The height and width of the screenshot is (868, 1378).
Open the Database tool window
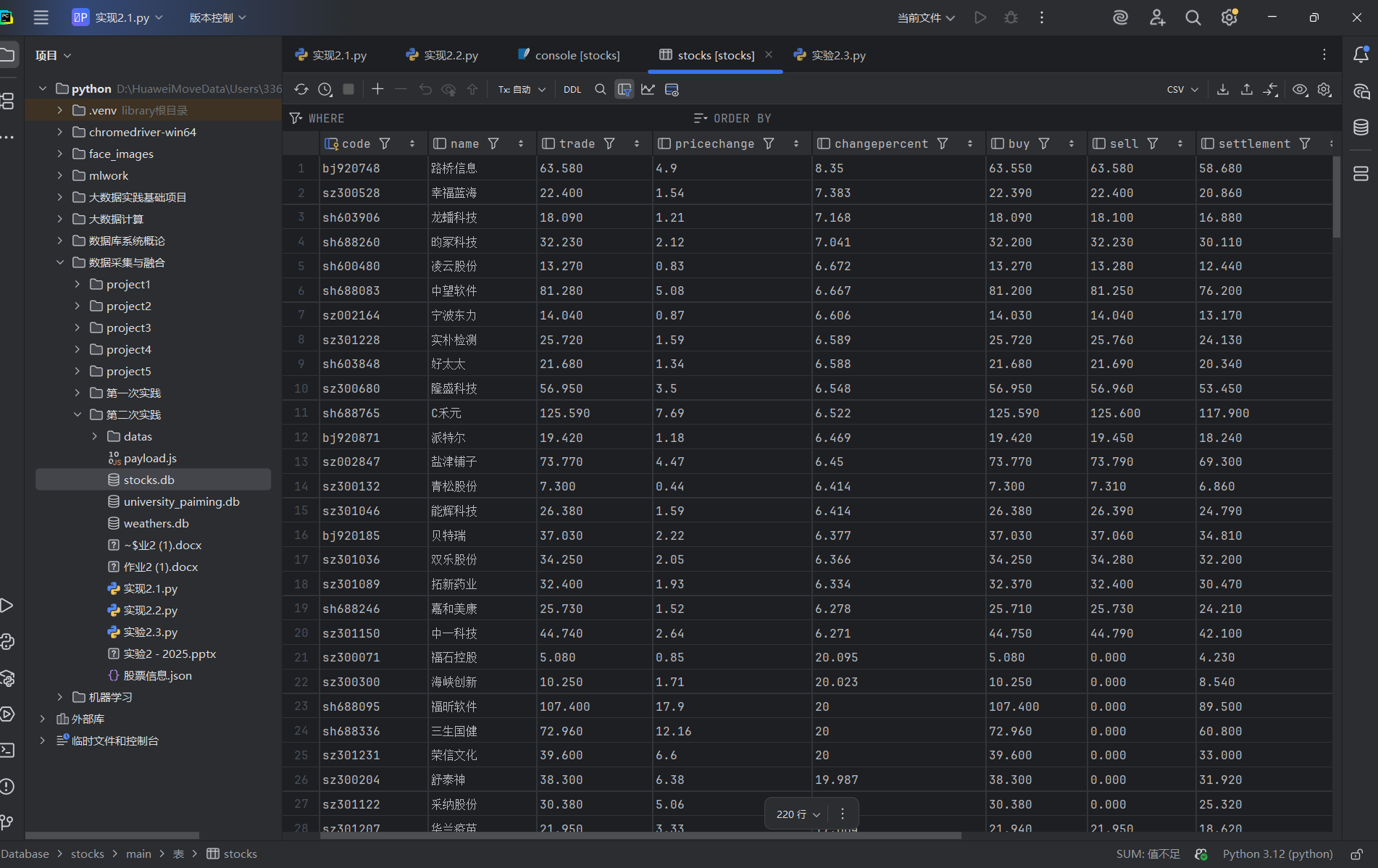click(1361, 128)
